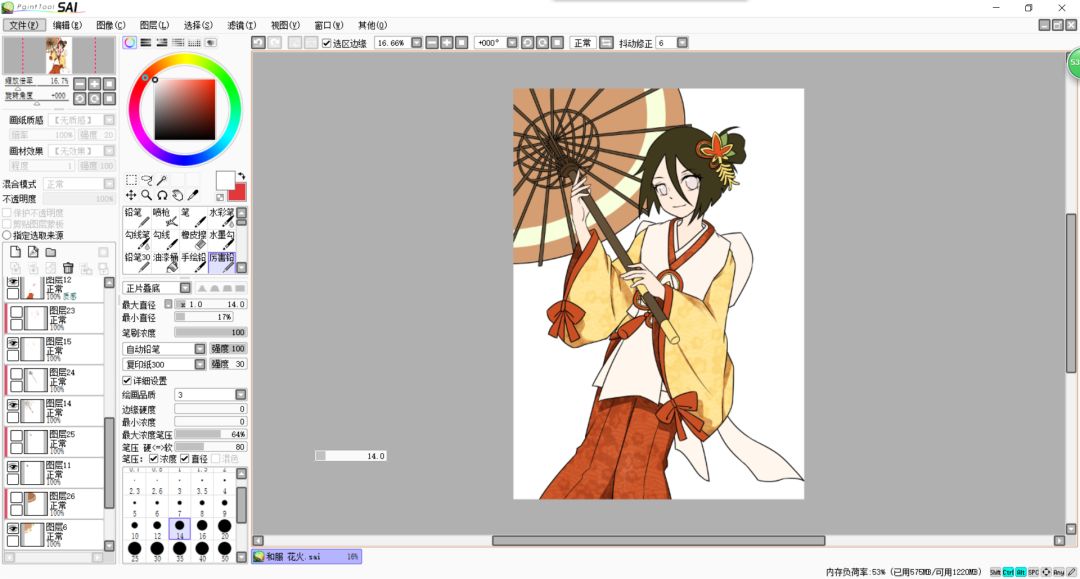Choose the 铅笔 pencil brush
1080x579 pixels.
point(137,217)
